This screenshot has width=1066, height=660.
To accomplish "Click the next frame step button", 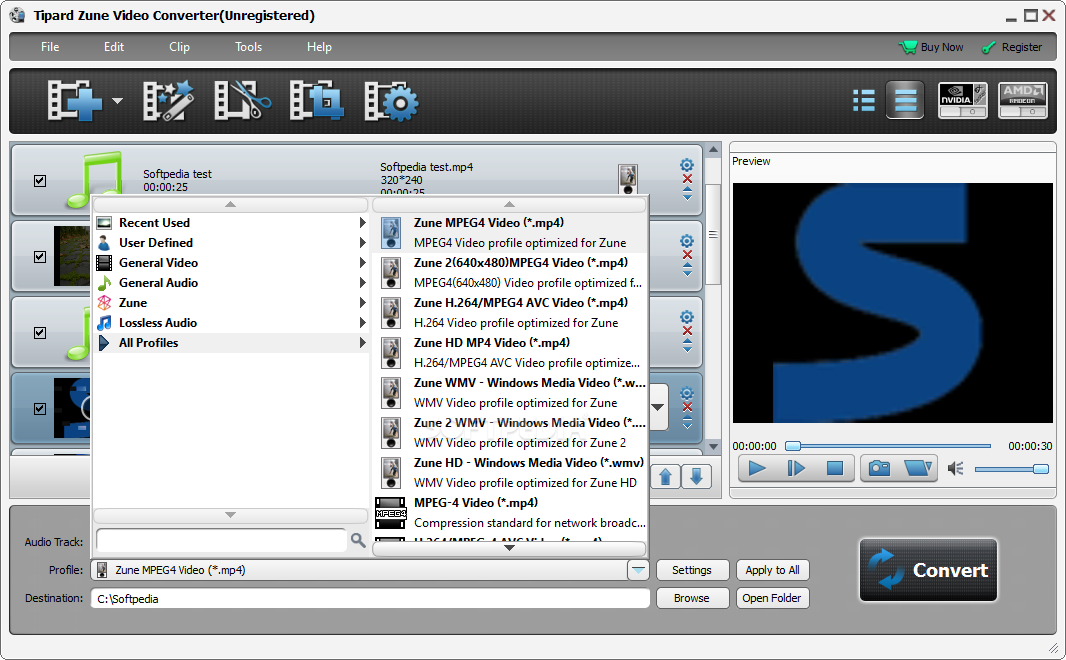I will click(795, 468).
